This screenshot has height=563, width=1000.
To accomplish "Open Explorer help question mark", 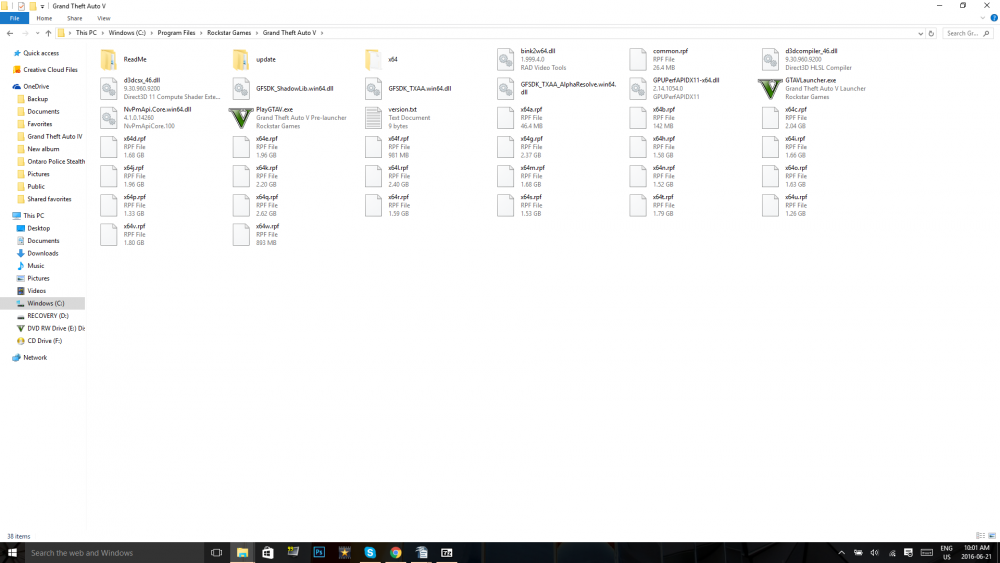I will [994, 18].
